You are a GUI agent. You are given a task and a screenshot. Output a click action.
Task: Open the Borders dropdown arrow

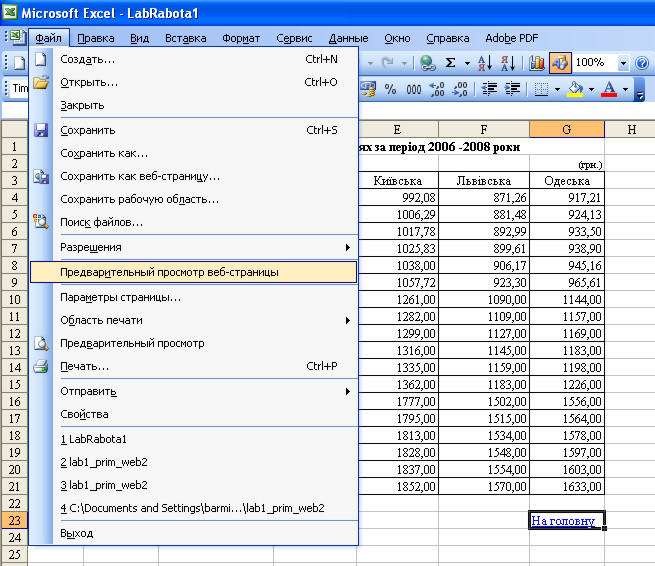click(557, 89)
